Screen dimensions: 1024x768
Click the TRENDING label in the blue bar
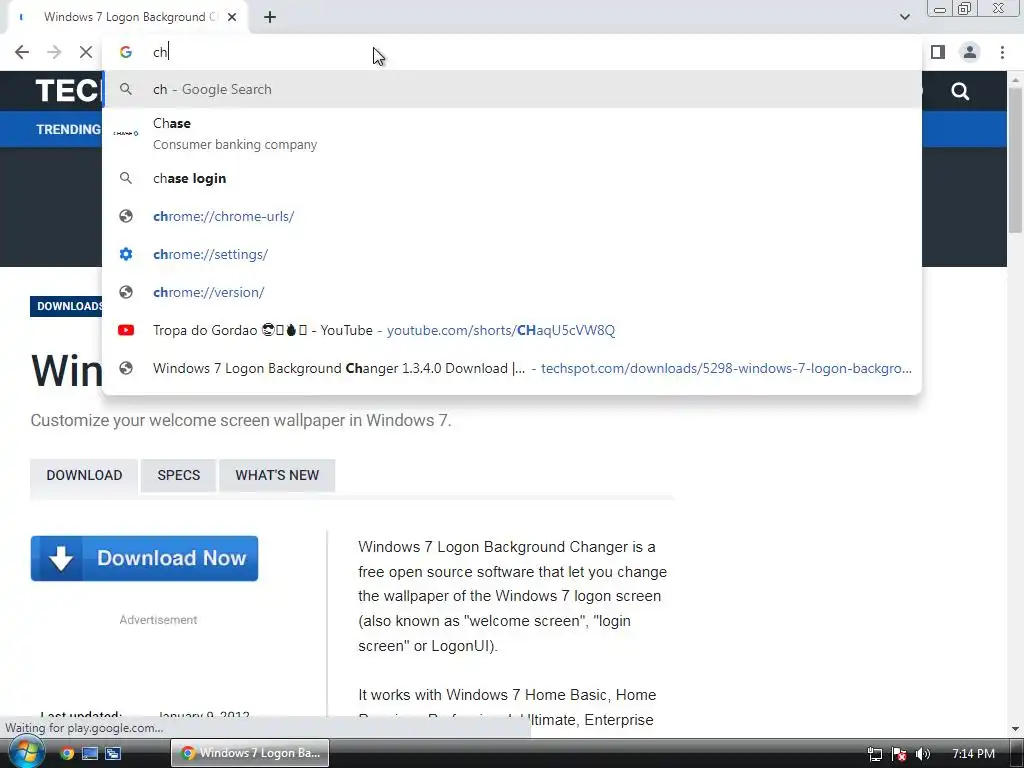[x=68, y=129]
